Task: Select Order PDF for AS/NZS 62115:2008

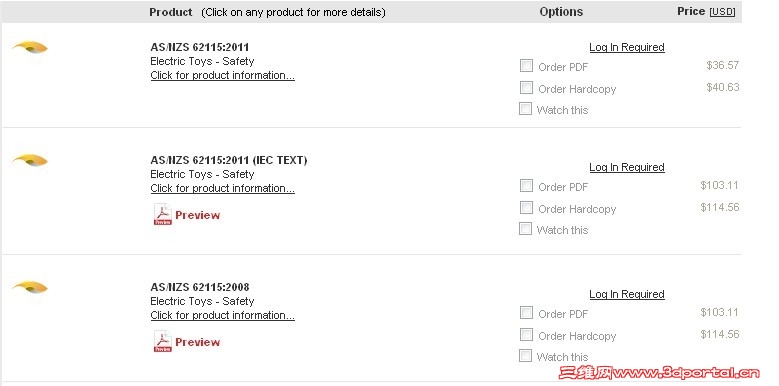Action: click(526, 313)
